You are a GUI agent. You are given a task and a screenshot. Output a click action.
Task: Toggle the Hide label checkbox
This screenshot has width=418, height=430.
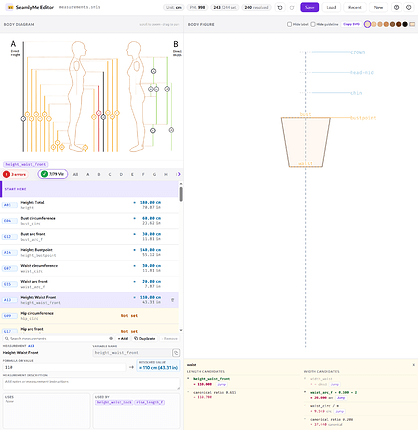pos(289,24)
